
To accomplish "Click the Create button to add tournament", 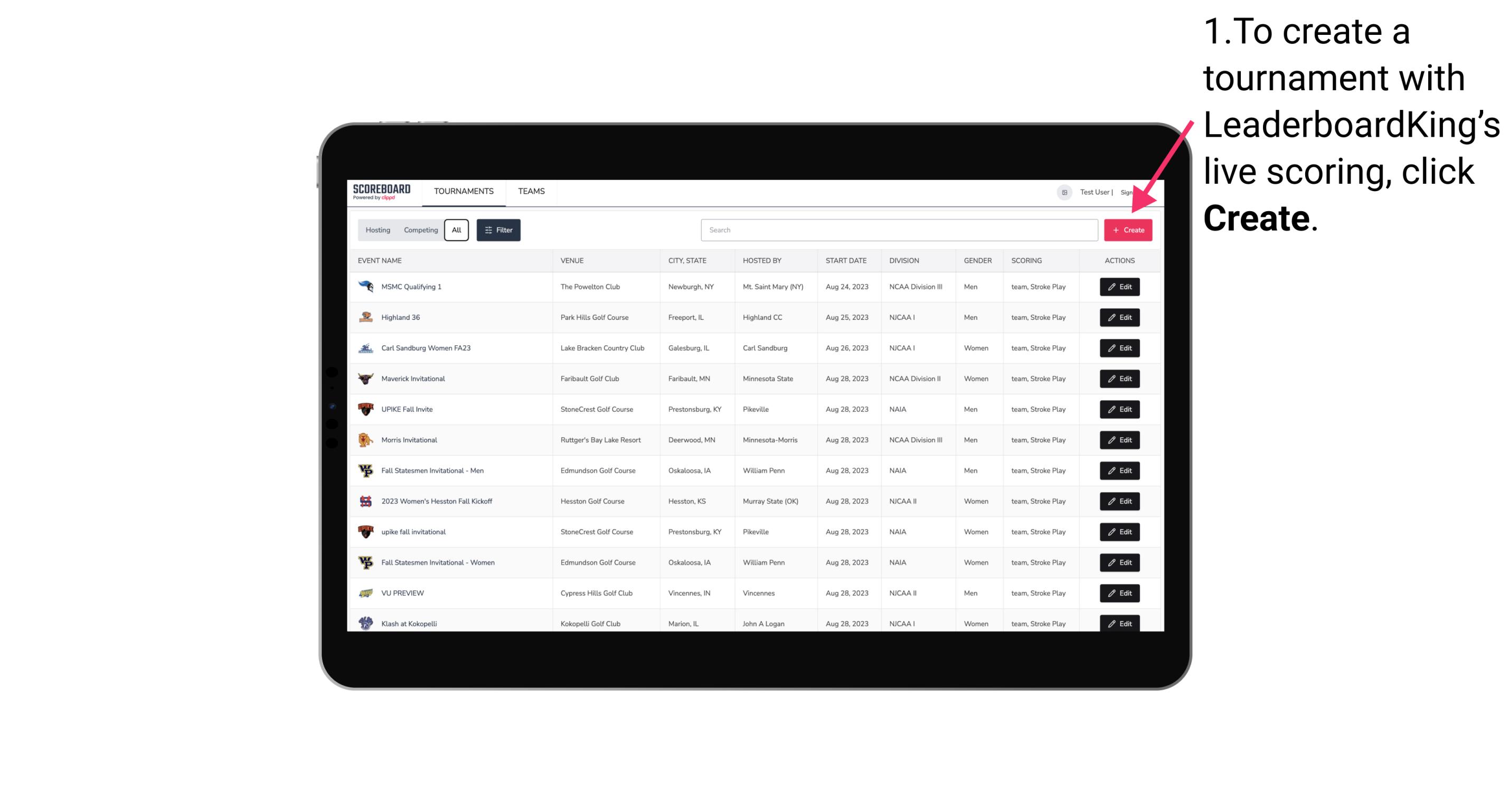I will point(1128,229).
